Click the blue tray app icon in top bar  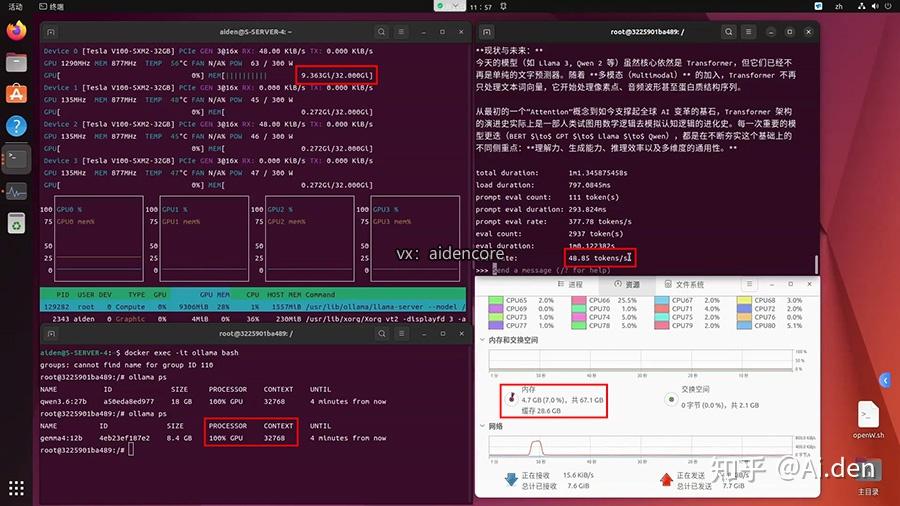[x=818, y=6]
